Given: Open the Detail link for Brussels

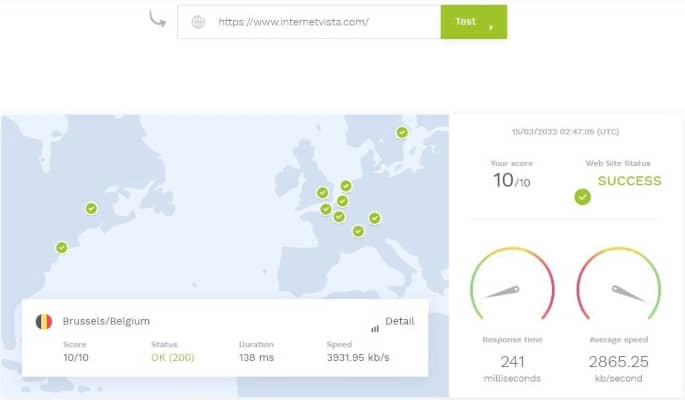Looking at the screenshot, I should click(x=399, y=321).
